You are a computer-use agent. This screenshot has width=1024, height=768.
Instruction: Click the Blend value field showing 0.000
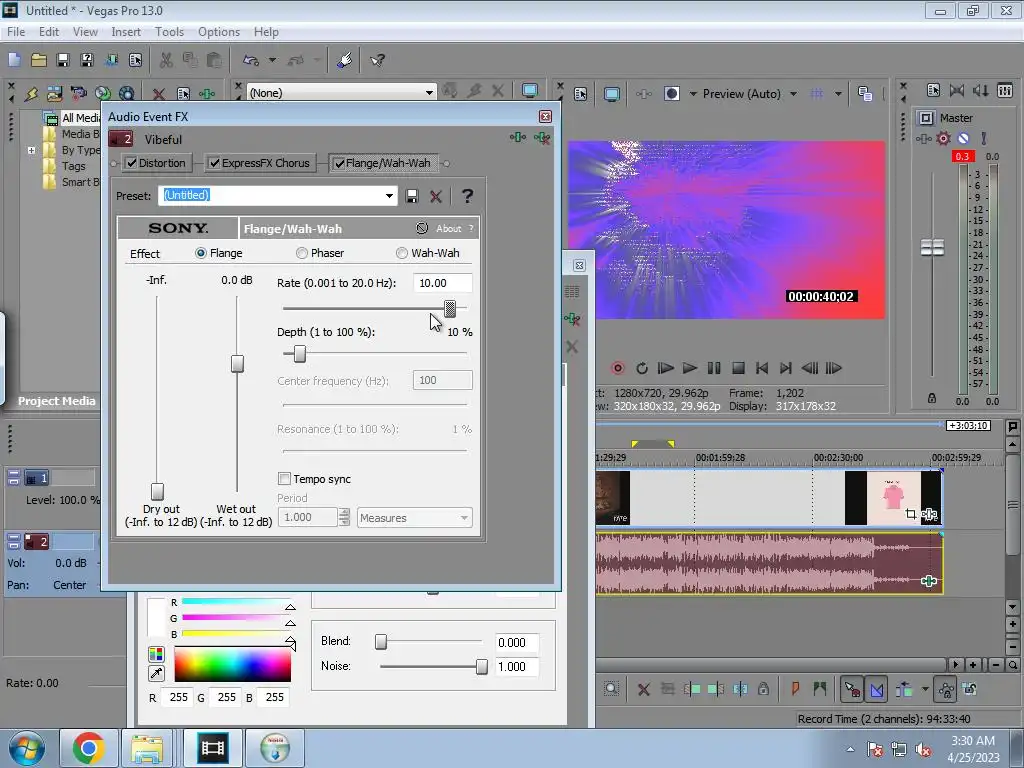pos(517,643)
